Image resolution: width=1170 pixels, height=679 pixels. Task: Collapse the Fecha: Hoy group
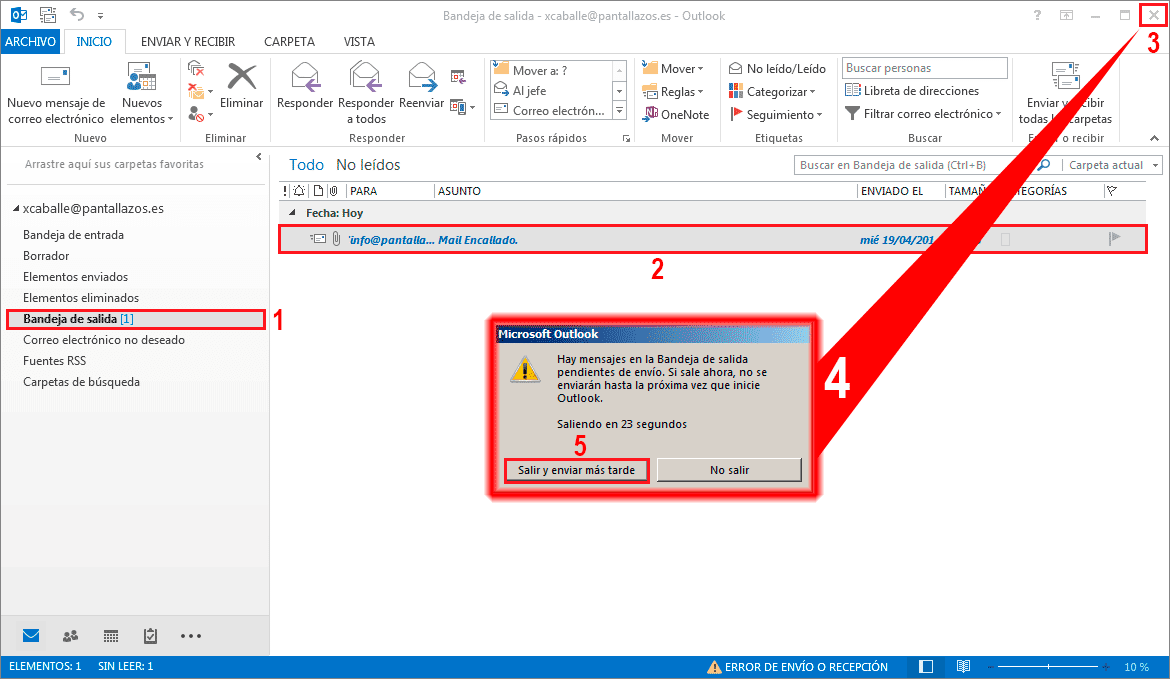[291, 213]
